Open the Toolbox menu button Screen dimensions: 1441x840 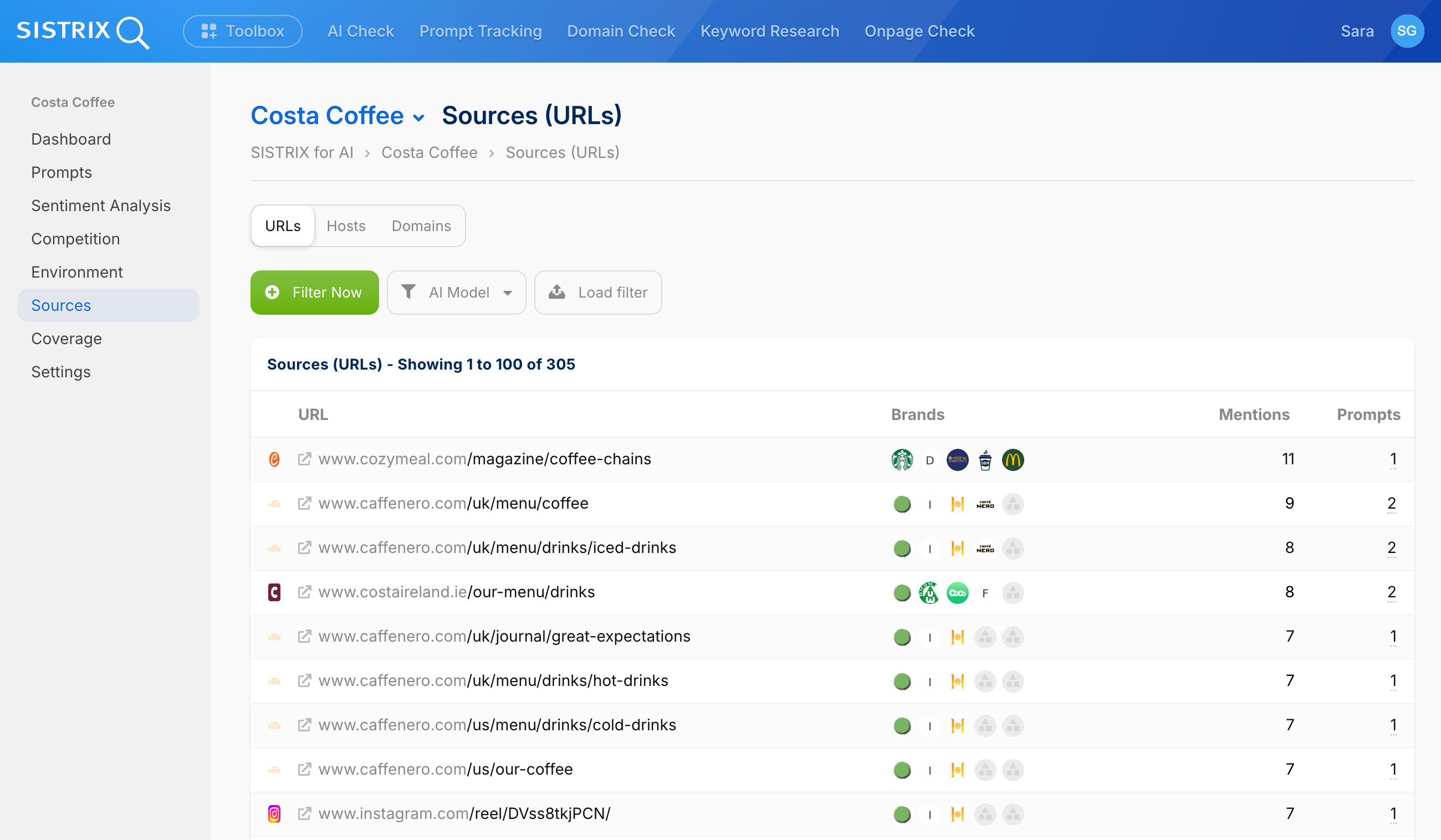coord(242,31)
